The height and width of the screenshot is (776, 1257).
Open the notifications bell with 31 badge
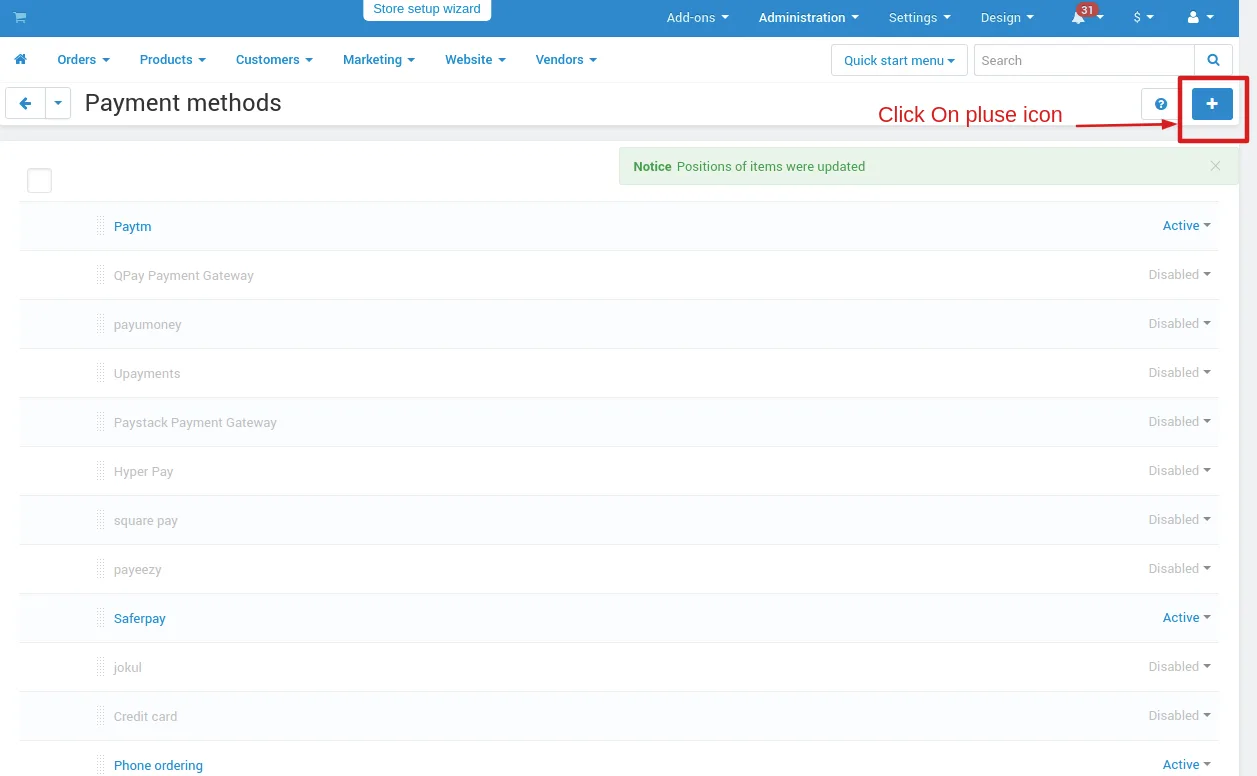coord(1085,17)
